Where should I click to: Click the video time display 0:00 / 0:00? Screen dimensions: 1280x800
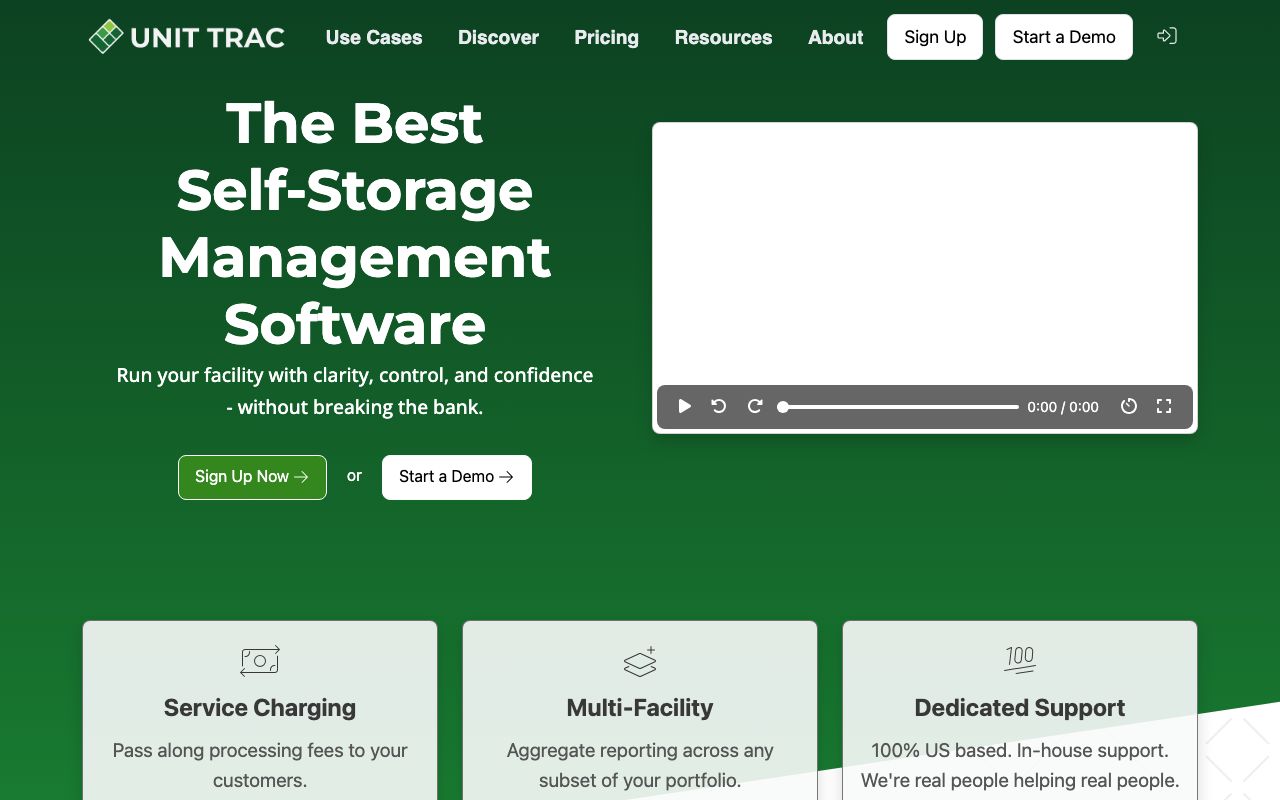coord(1063,407)
